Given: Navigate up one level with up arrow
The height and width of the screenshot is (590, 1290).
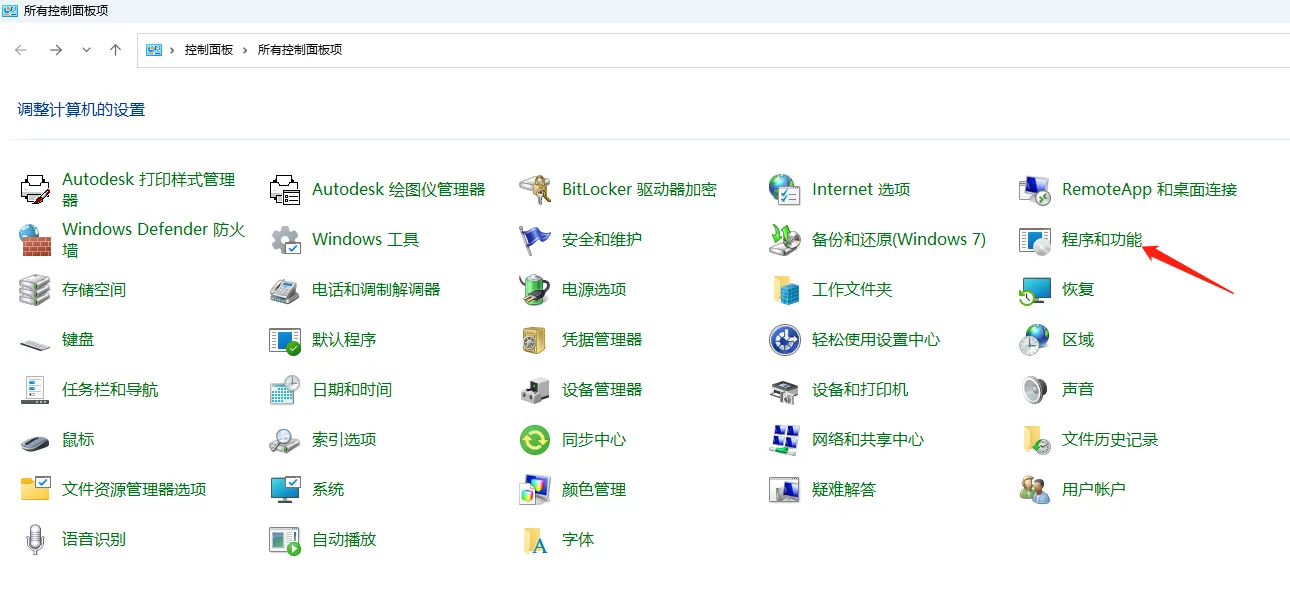Looking at the screenshot, I should [115, 48].
